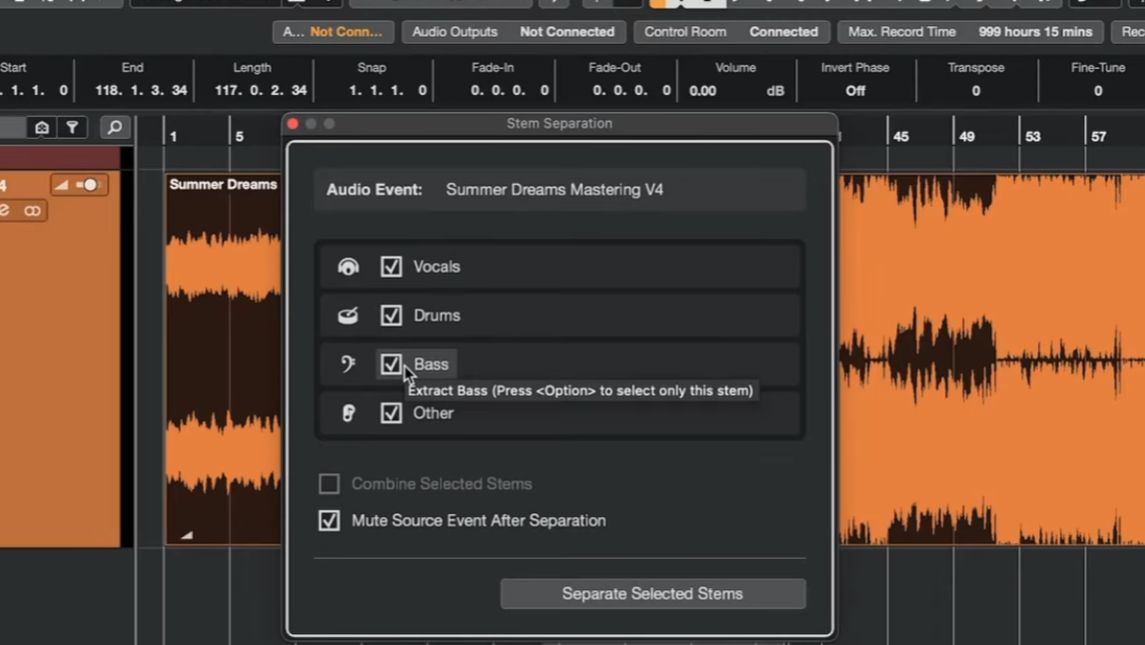Click the Other stem guitar icon

coord(348,413)
